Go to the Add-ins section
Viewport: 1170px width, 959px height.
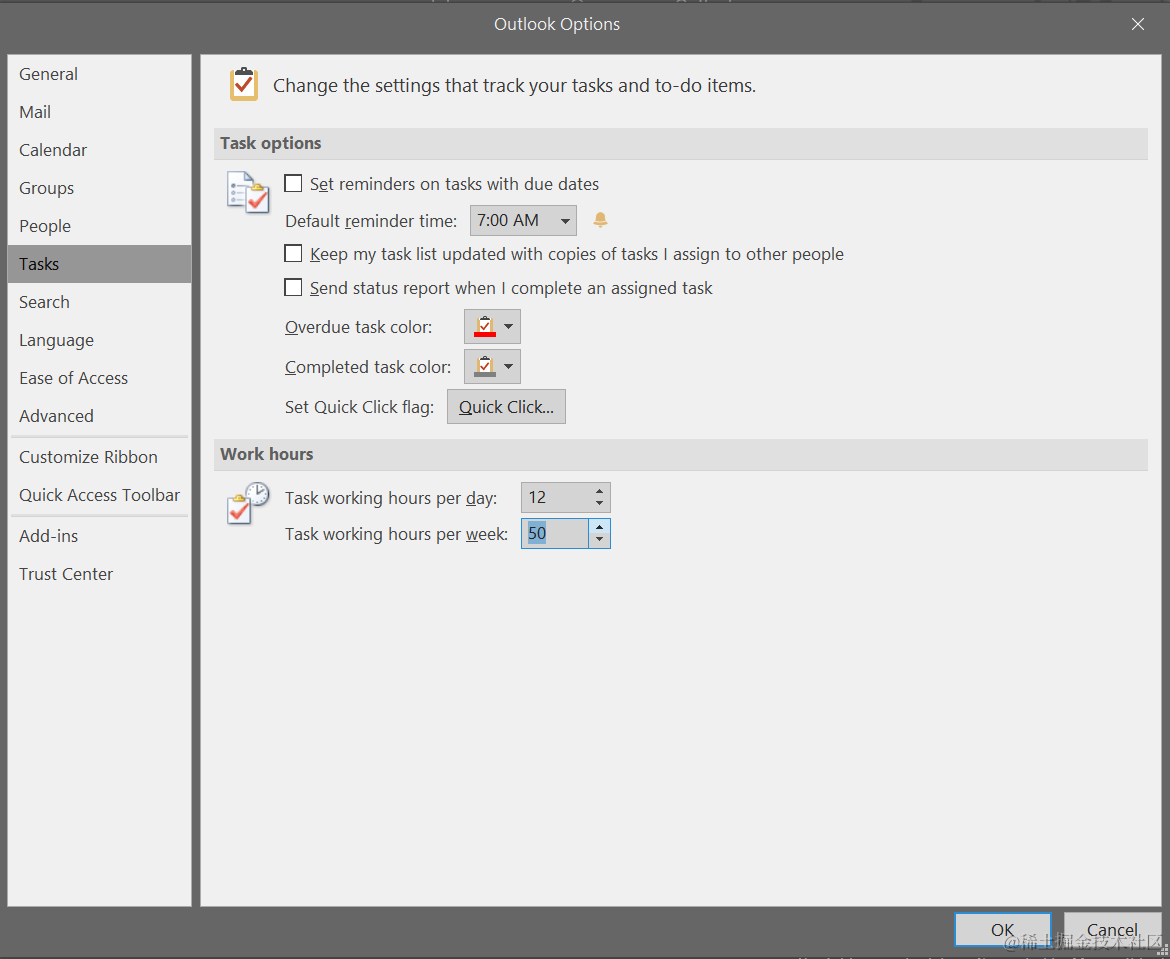point(48,535)
